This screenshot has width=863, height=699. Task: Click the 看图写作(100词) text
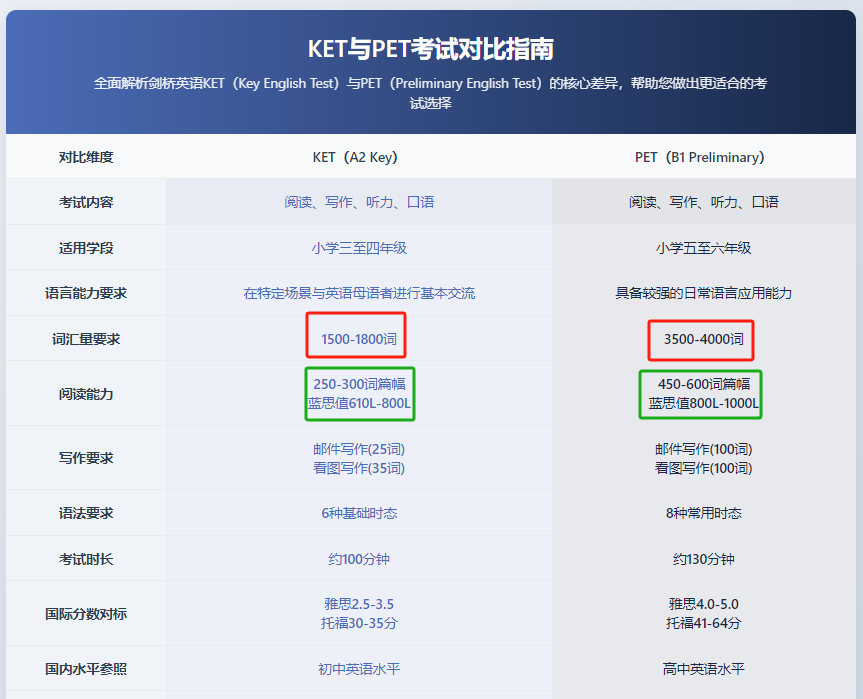(x=703, y=468)
